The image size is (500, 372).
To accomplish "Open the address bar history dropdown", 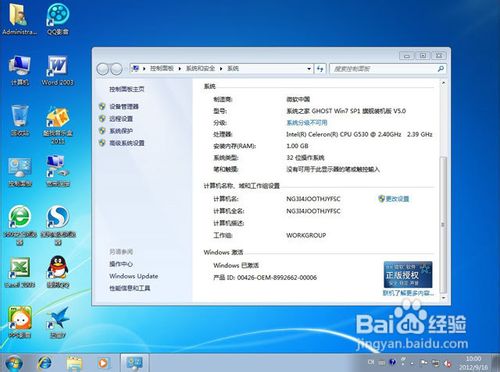I will tap(309, 69).
